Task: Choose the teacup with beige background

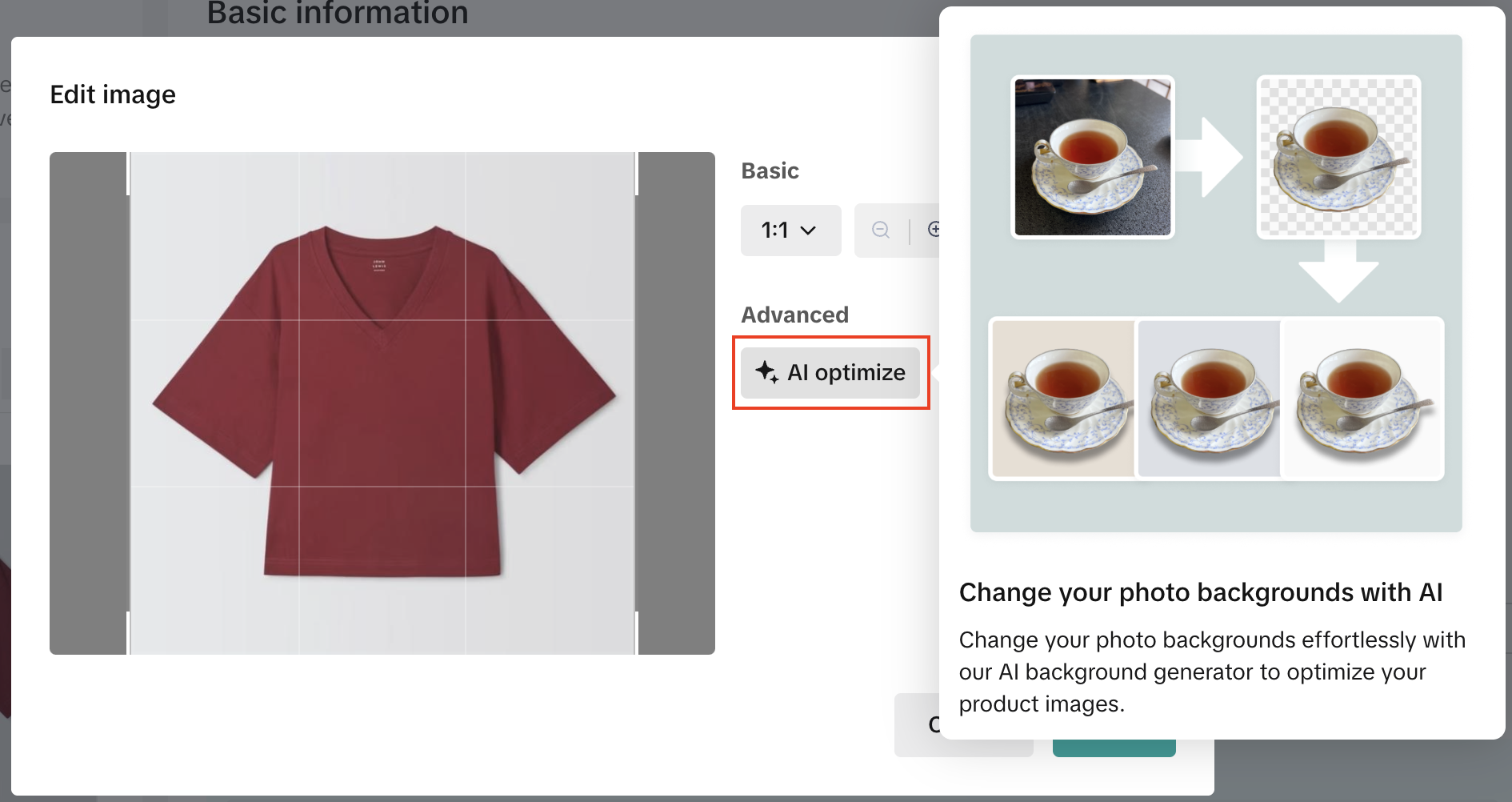Action: pos(1063,399)
